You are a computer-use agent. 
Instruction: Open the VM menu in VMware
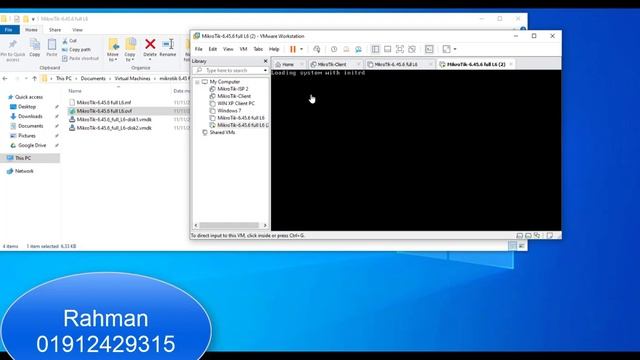[x=243, y=49]
